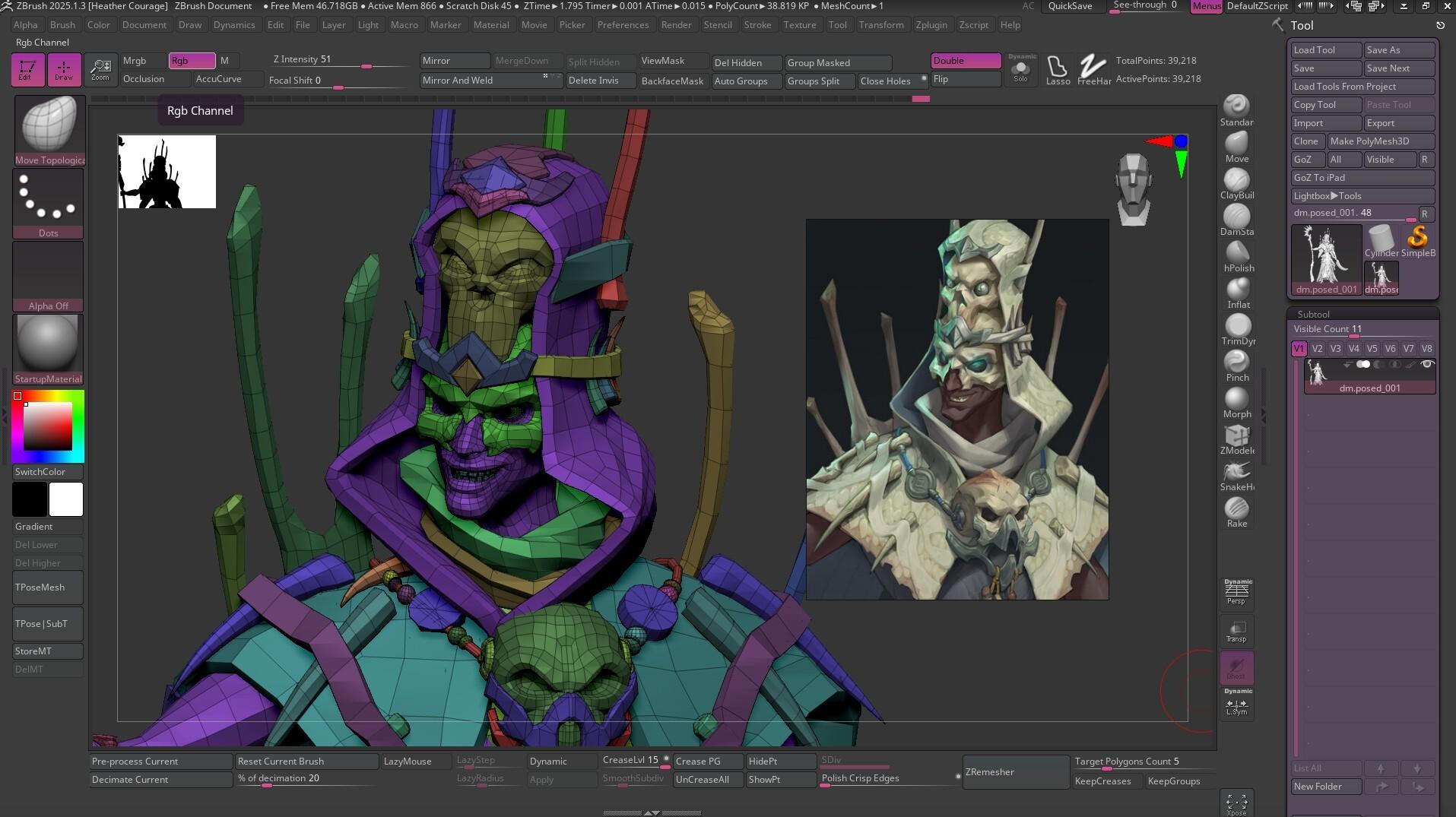Choose the Standard brush
The width and height of the screenshot is (1456, 817).
(1237, 110)
